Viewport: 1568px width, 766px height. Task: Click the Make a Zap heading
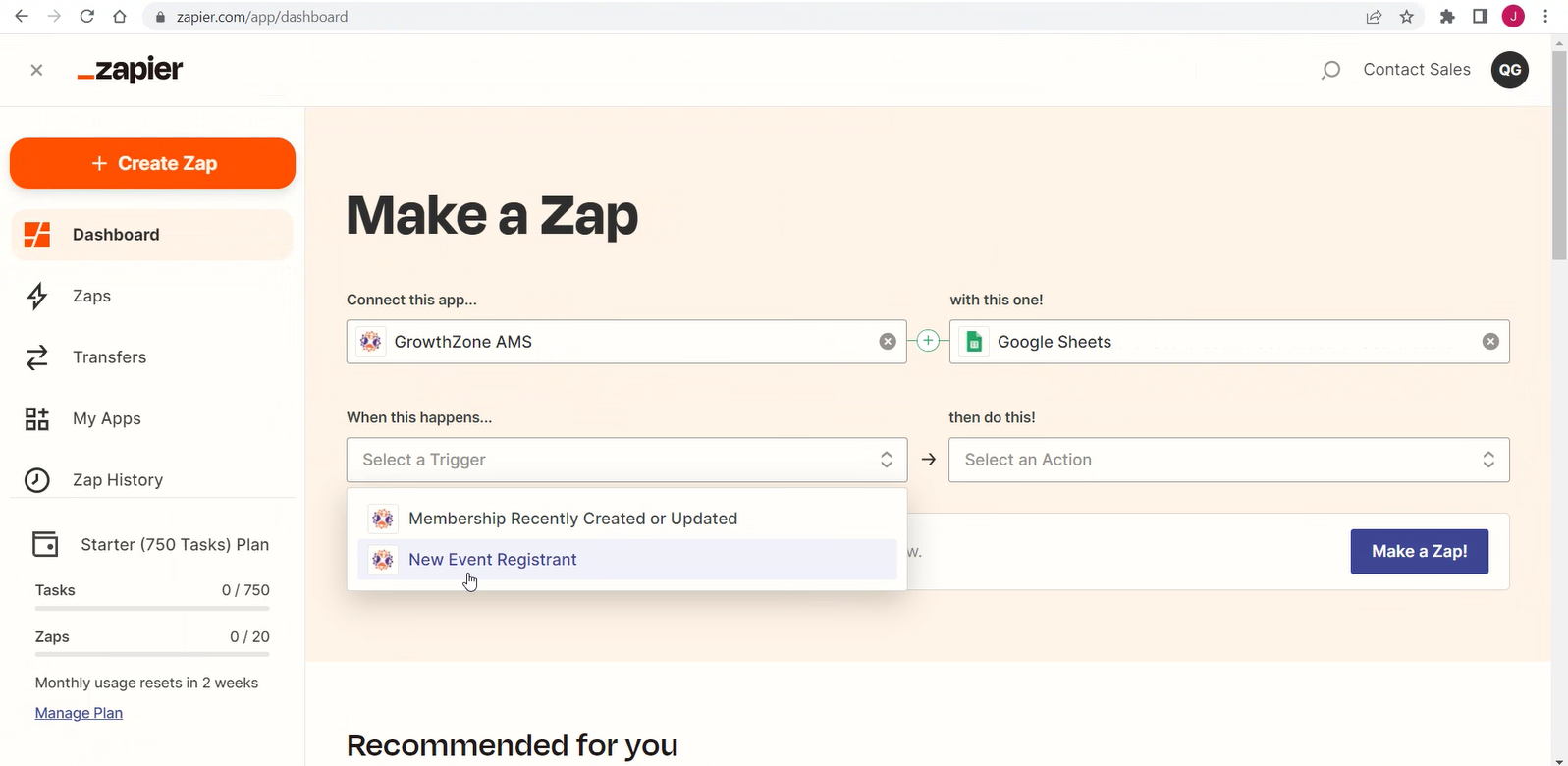click(492, 215)
